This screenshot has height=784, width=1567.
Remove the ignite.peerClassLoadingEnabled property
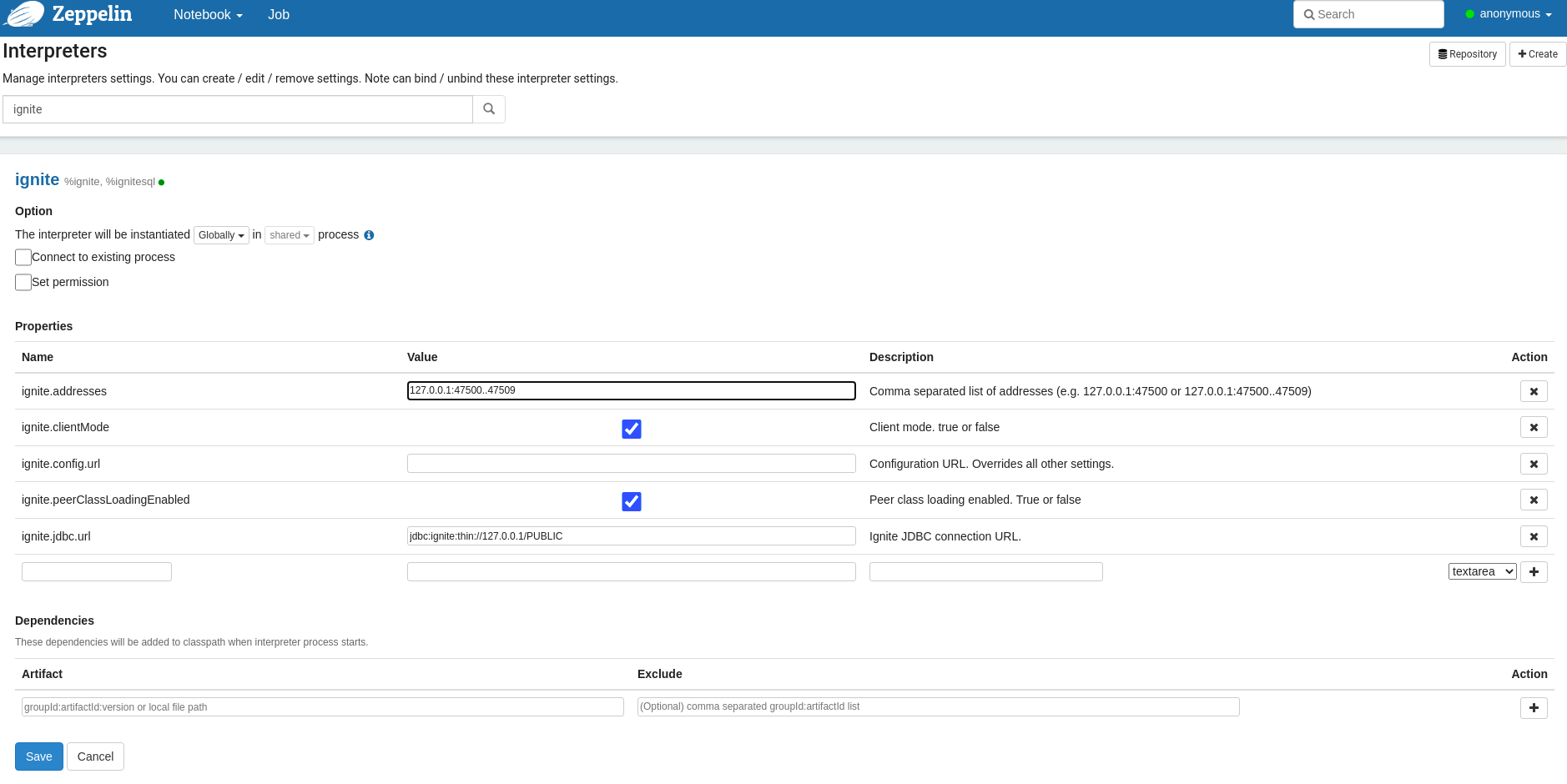1534,500
